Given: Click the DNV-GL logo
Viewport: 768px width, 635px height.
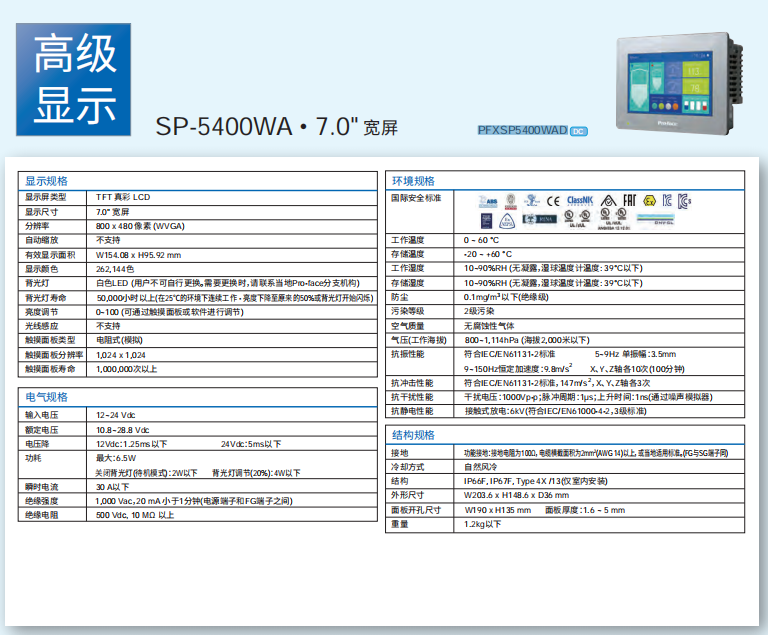Looking at the screenshot, I should tap(655, 220).
